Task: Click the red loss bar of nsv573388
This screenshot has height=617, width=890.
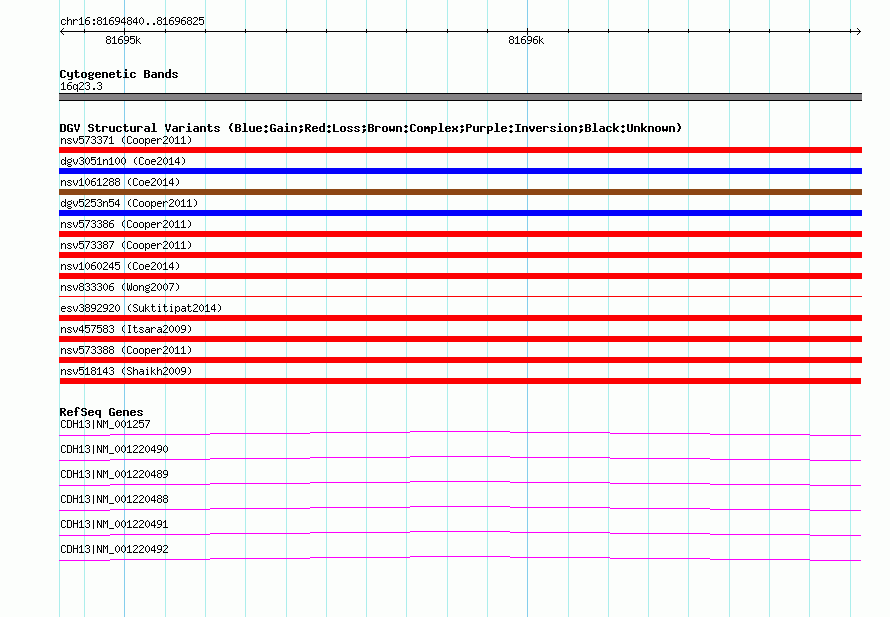Action: click(460, 360)
